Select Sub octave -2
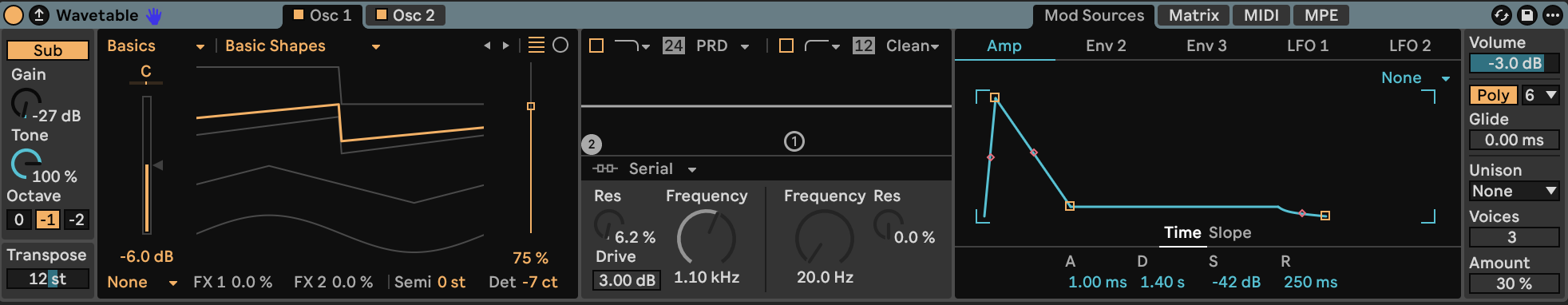The width and height of the screenshot is (1568, 305). 77,220
